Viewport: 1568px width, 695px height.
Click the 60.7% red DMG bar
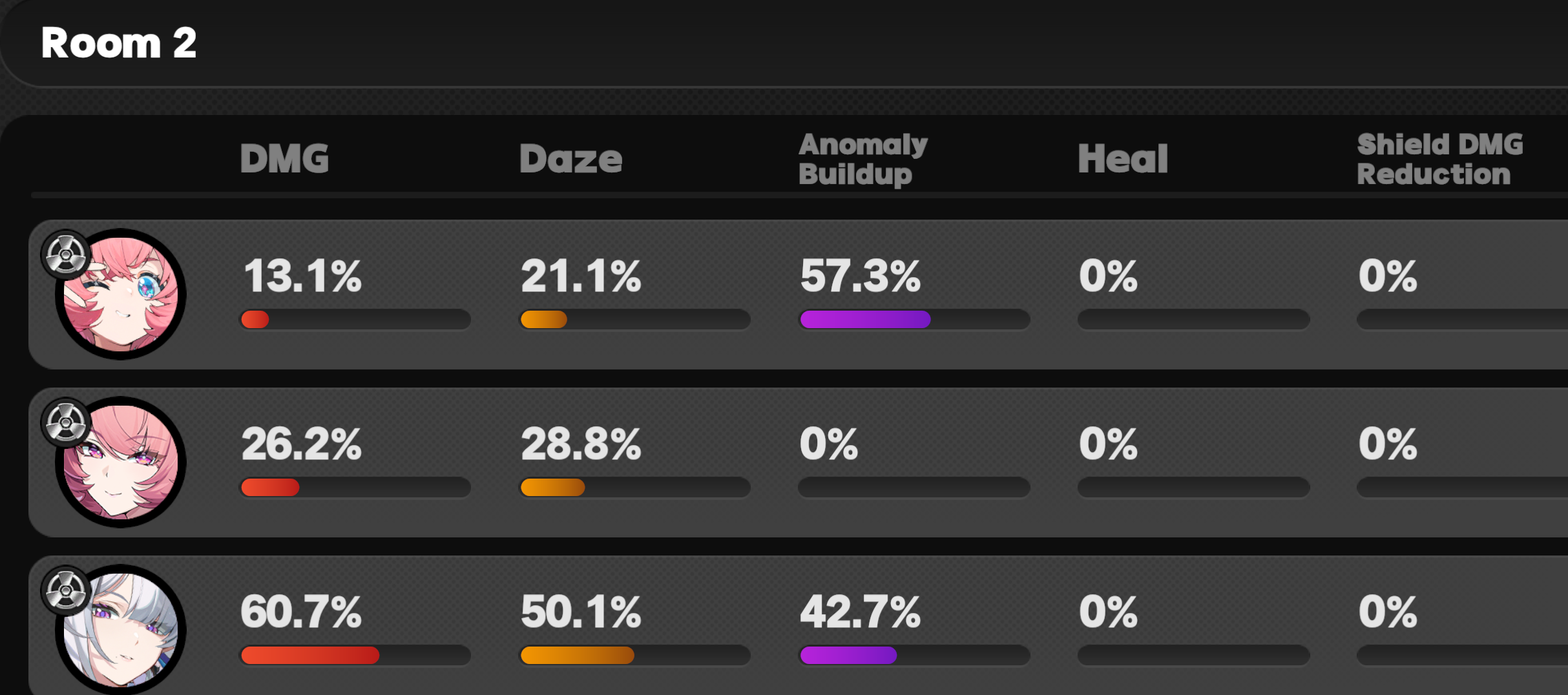click(x=355, y=655)
